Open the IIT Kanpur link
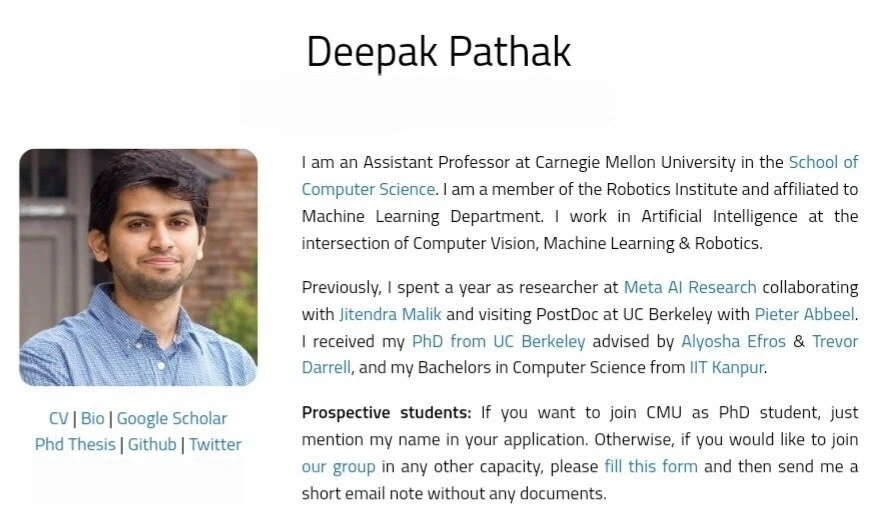 [726, 368]
